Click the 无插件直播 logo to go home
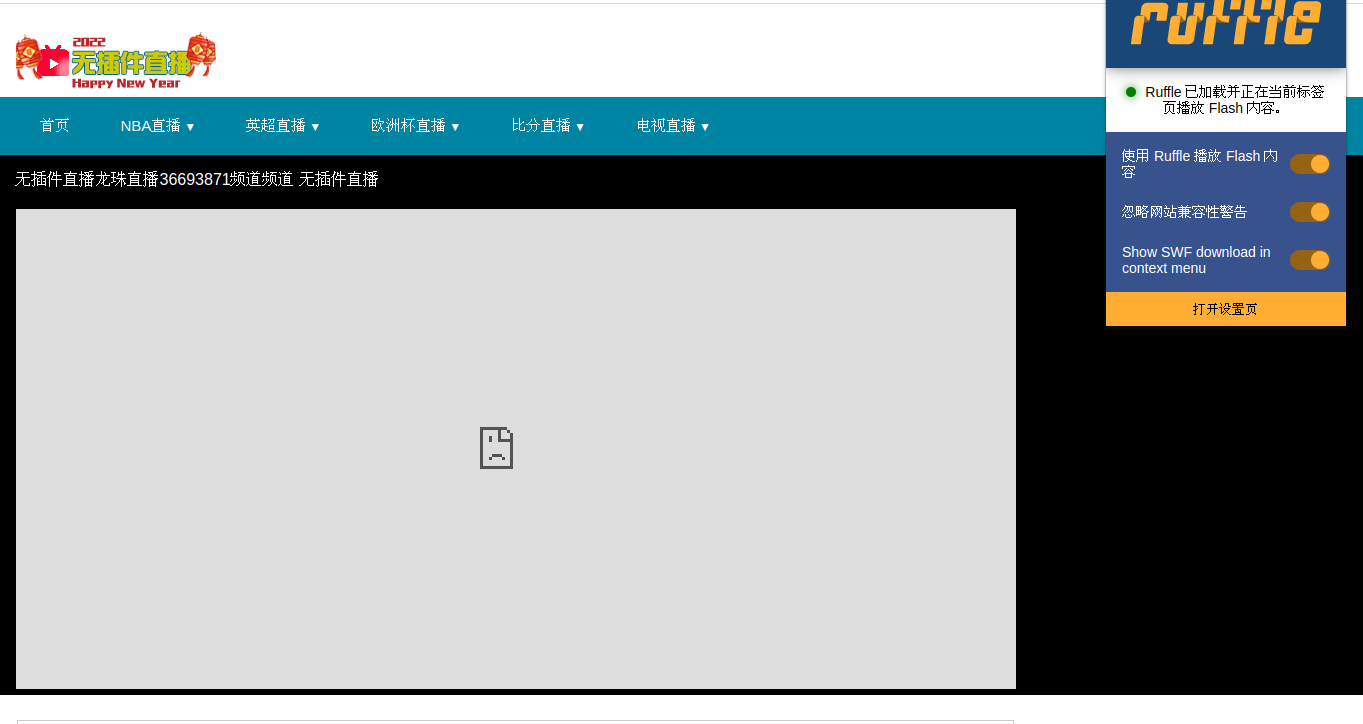Screen dimensions: 1363x724 pyautogui.click(x=130, y=60)
